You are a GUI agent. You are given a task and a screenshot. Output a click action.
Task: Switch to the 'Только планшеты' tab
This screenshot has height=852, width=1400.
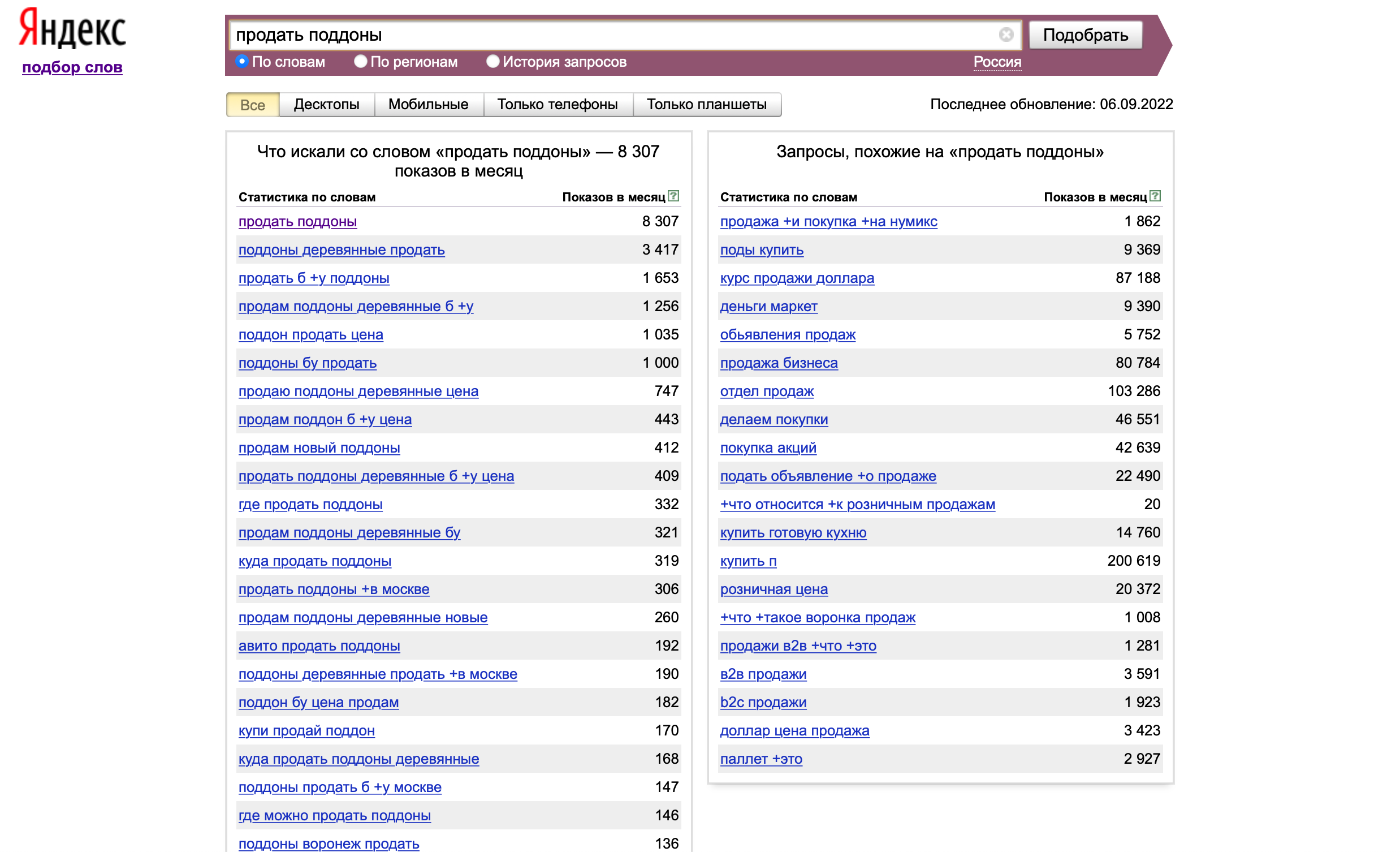(707, 105)
